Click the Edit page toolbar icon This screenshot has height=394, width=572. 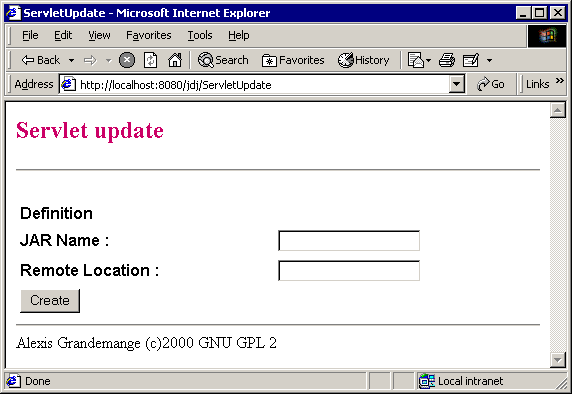[471, 60]
